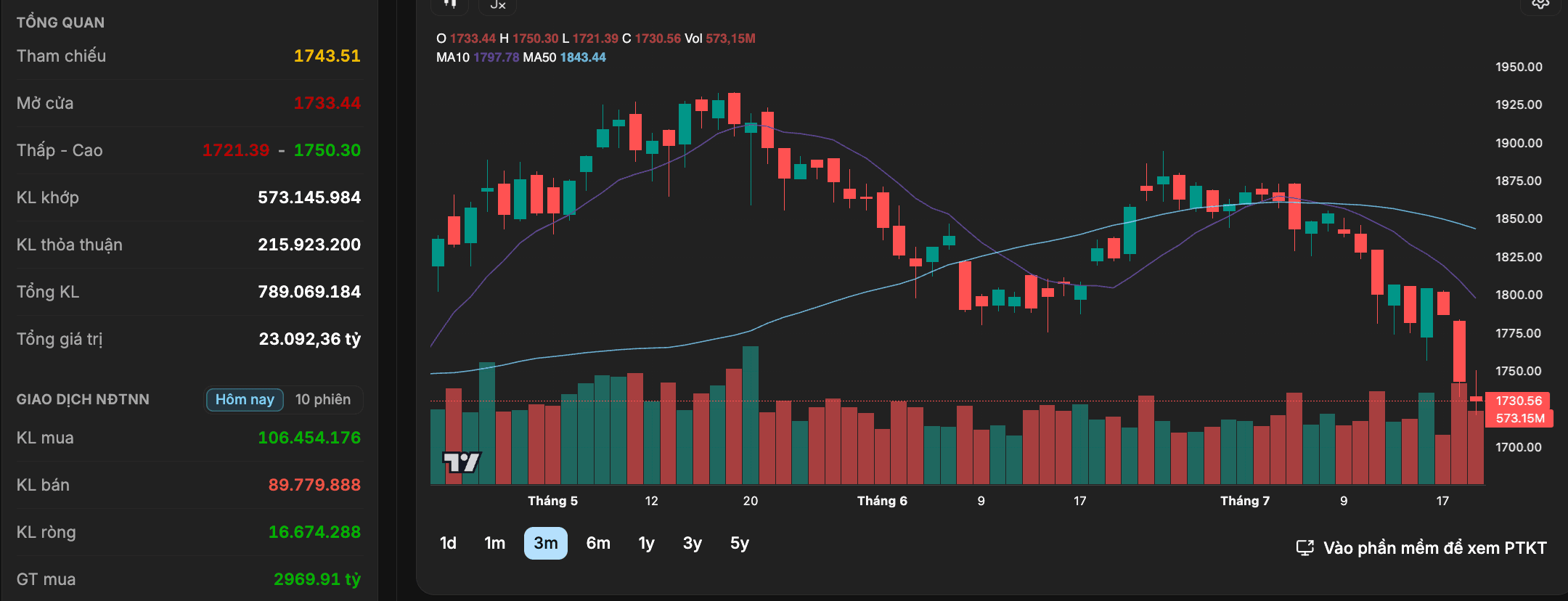Select the active 3m timeframe
Screen dimensions: 1568x601
[x=546, y=543]
